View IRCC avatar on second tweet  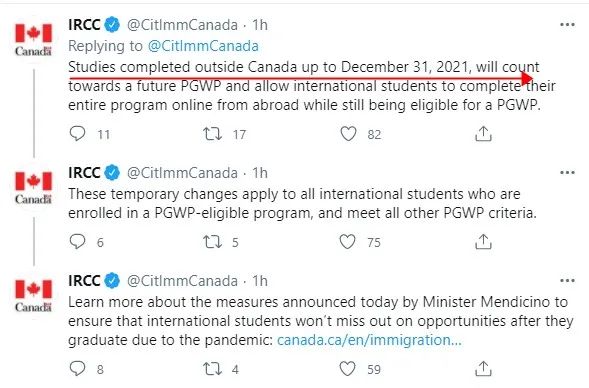[33, 187]
